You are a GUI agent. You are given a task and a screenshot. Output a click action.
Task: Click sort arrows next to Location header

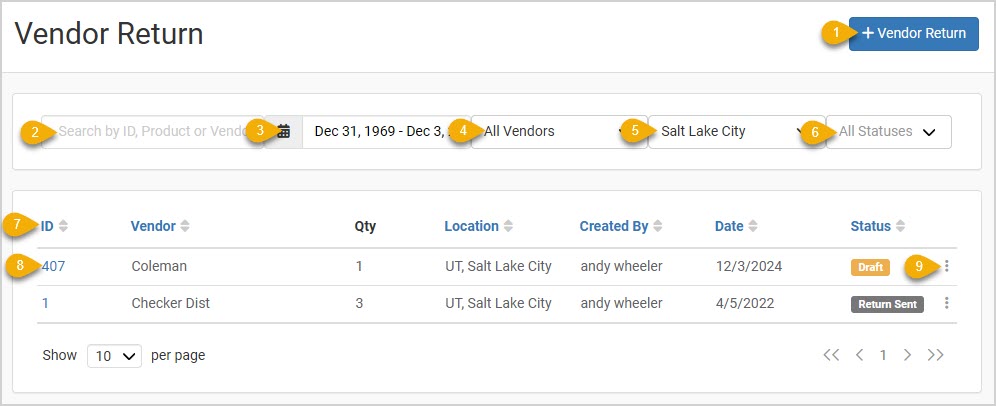point(508,226)
